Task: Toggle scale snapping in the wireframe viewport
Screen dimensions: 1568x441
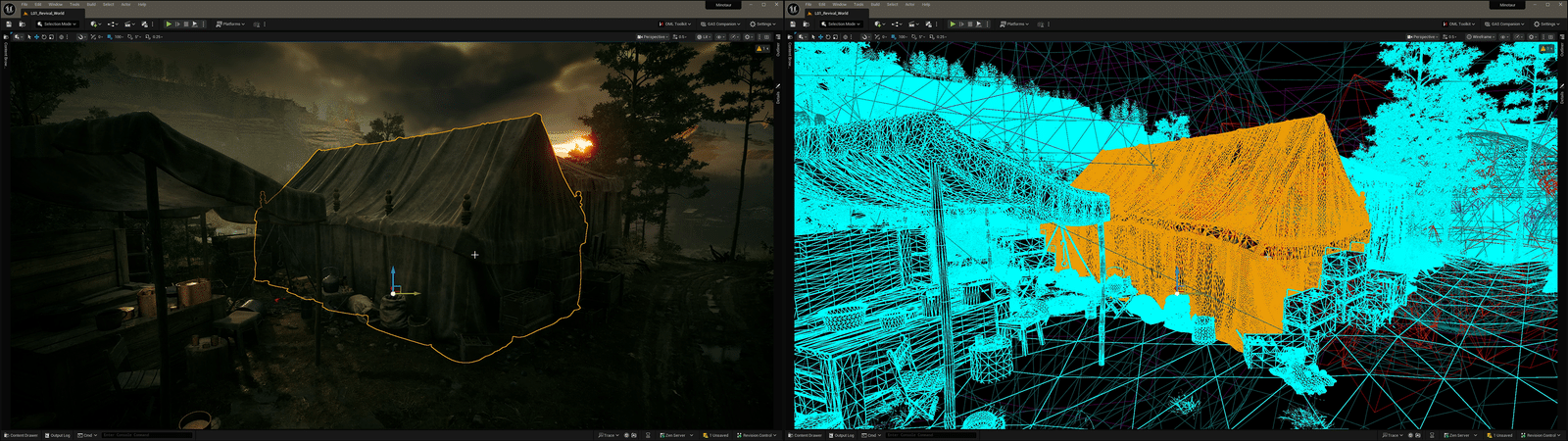Action: 932,37
